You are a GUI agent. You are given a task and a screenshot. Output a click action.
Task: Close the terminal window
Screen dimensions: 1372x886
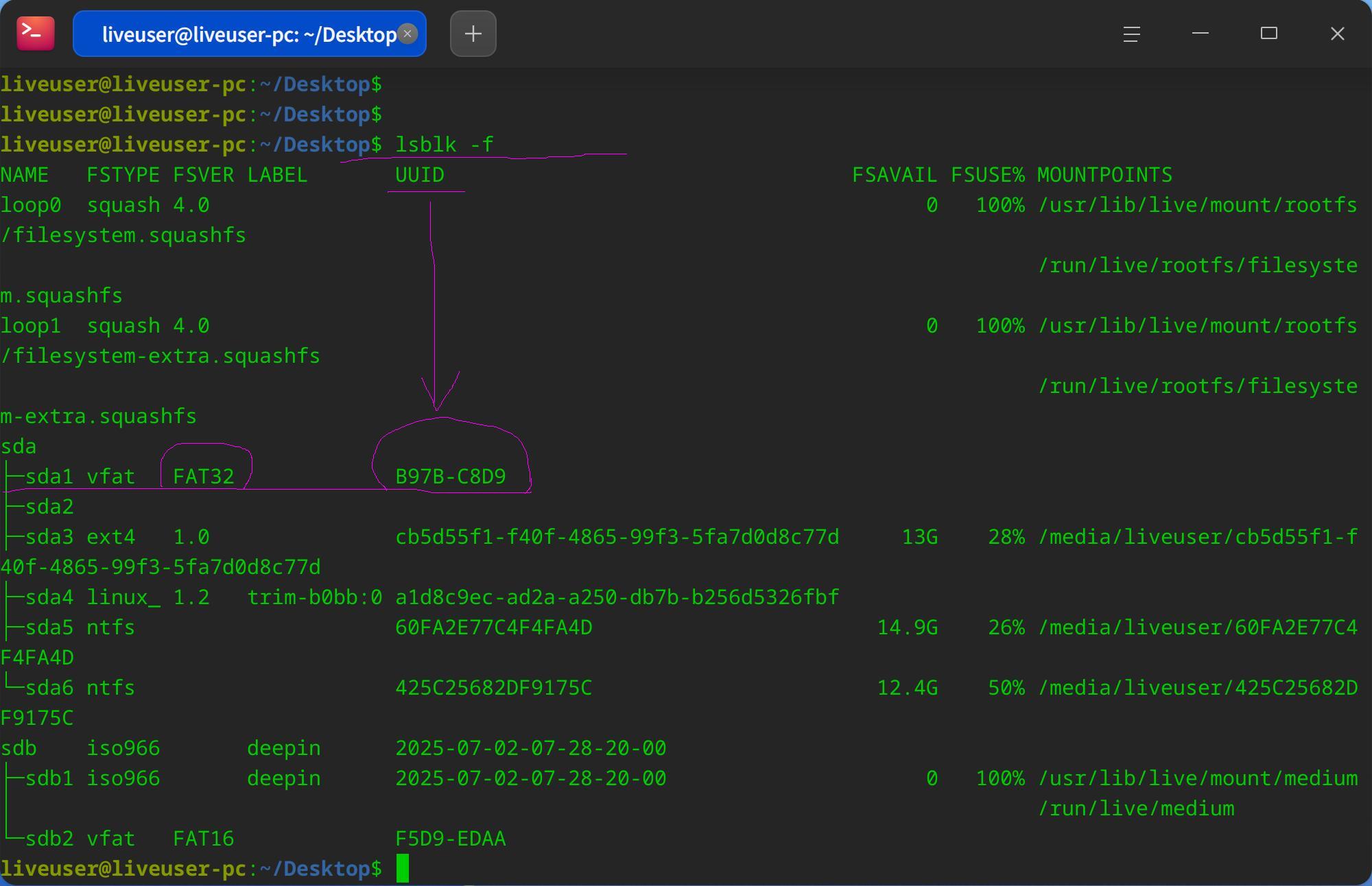pyautogui.click(x=1337, y=34)
